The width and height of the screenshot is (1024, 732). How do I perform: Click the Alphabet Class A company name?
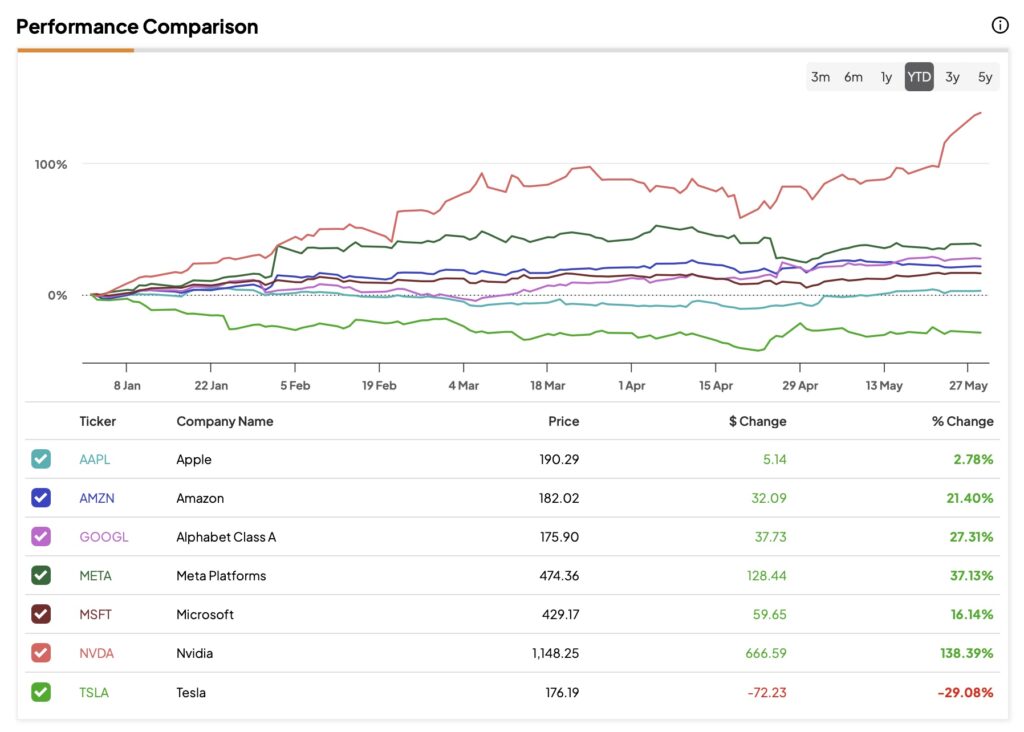coord(226,537)
